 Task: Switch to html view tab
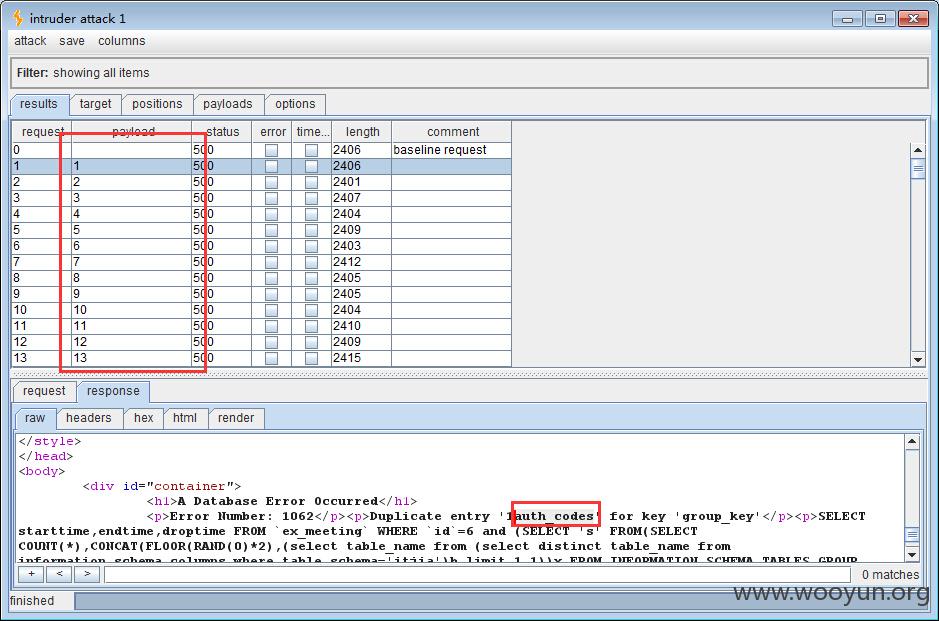[184, 418]
